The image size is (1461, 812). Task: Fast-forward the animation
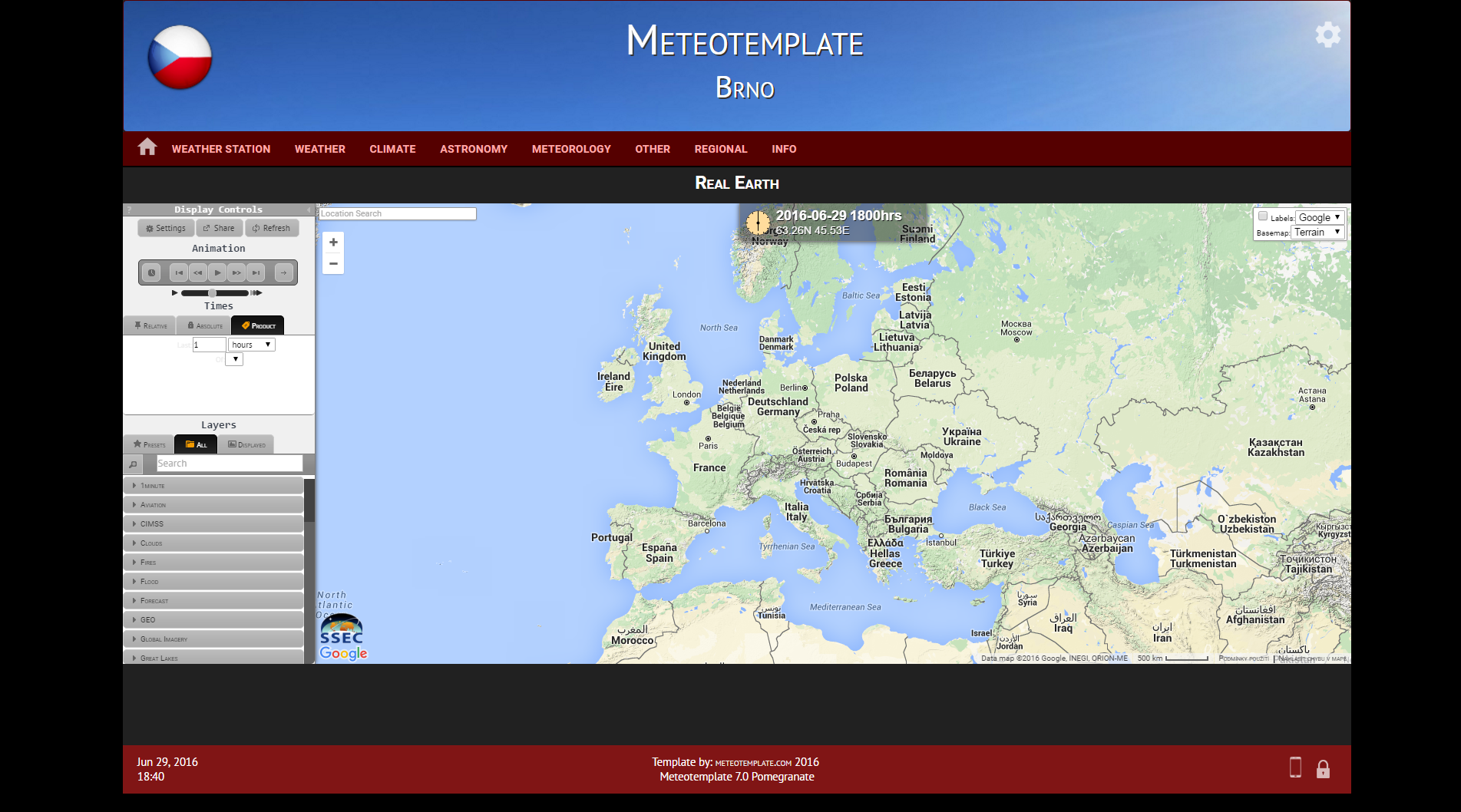tap(236, 272)
